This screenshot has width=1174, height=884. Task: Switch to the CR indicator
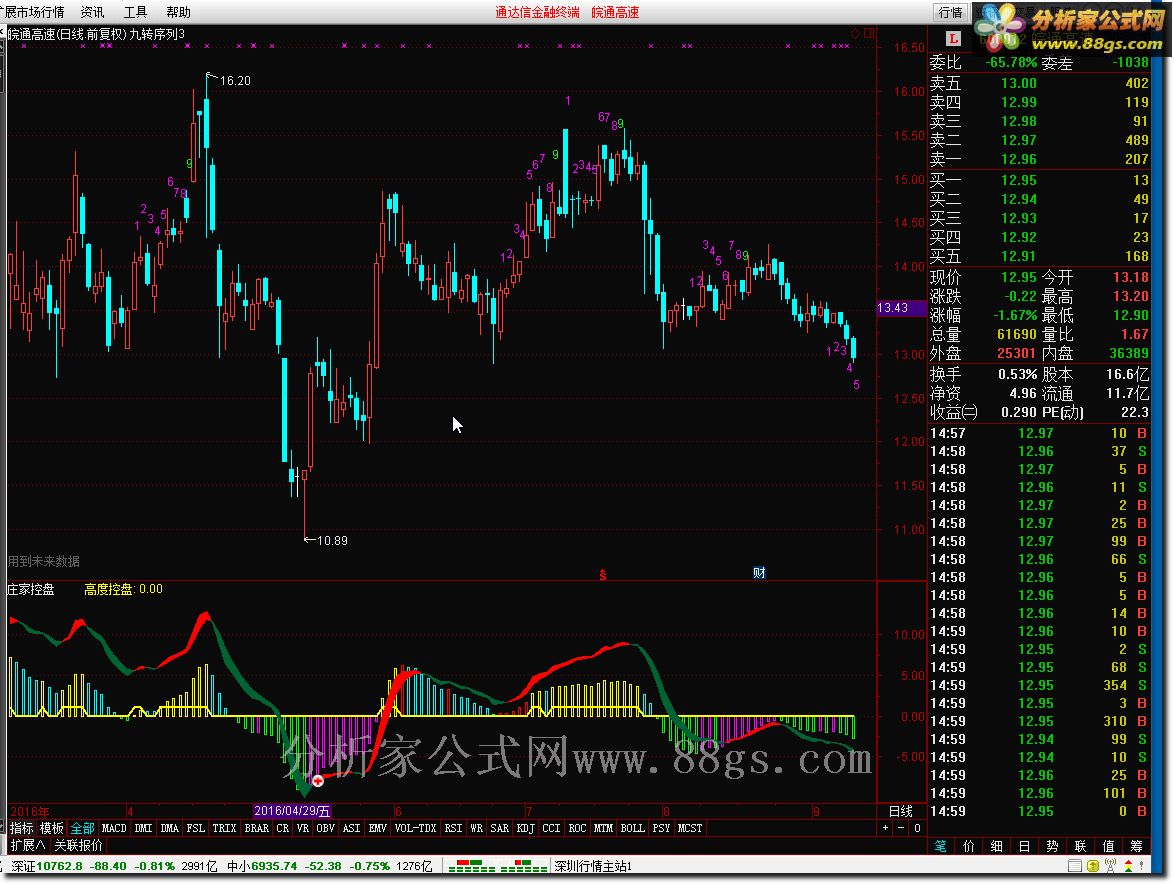coord(282,828)
